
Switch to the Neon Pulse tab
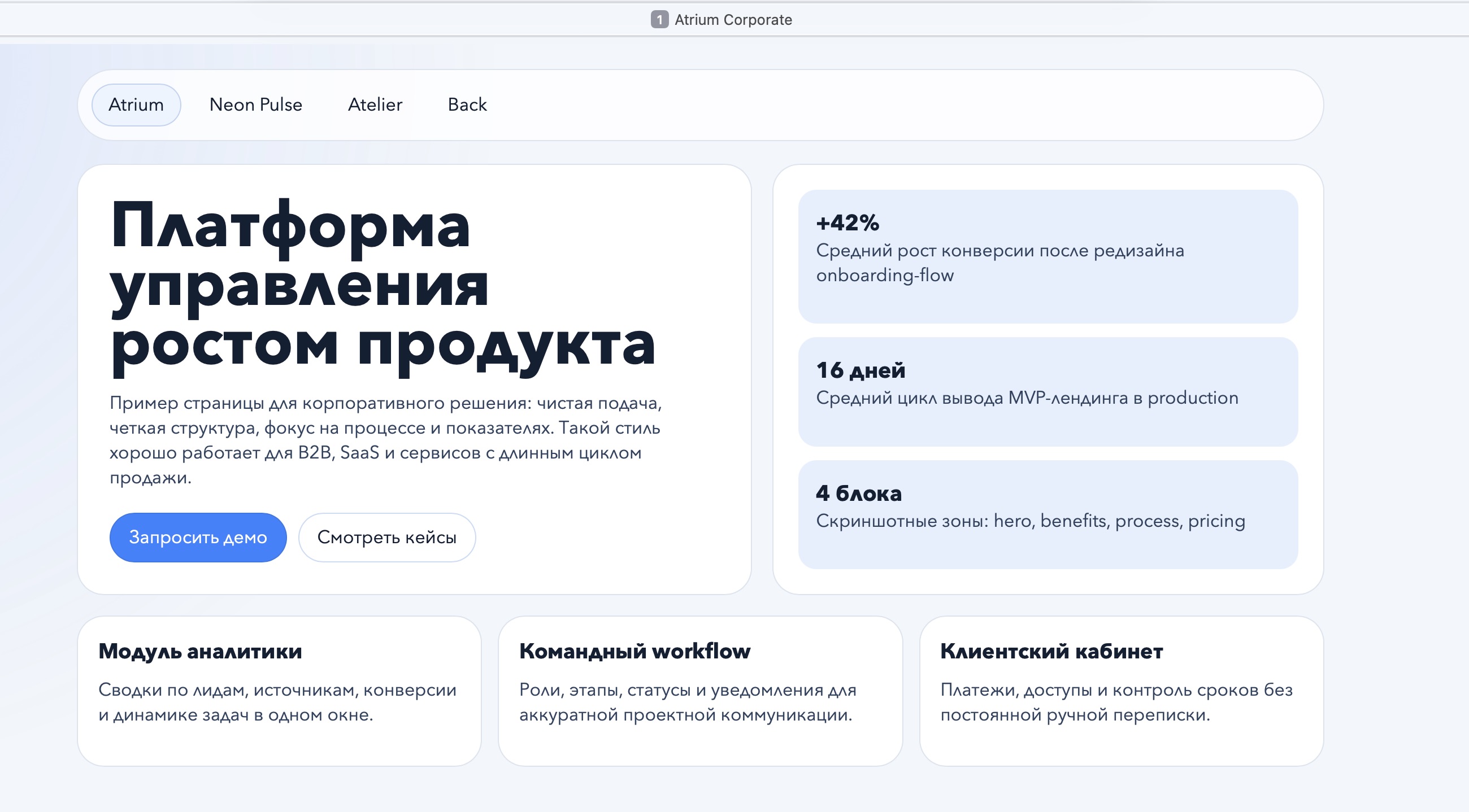(x=255, y=104)
